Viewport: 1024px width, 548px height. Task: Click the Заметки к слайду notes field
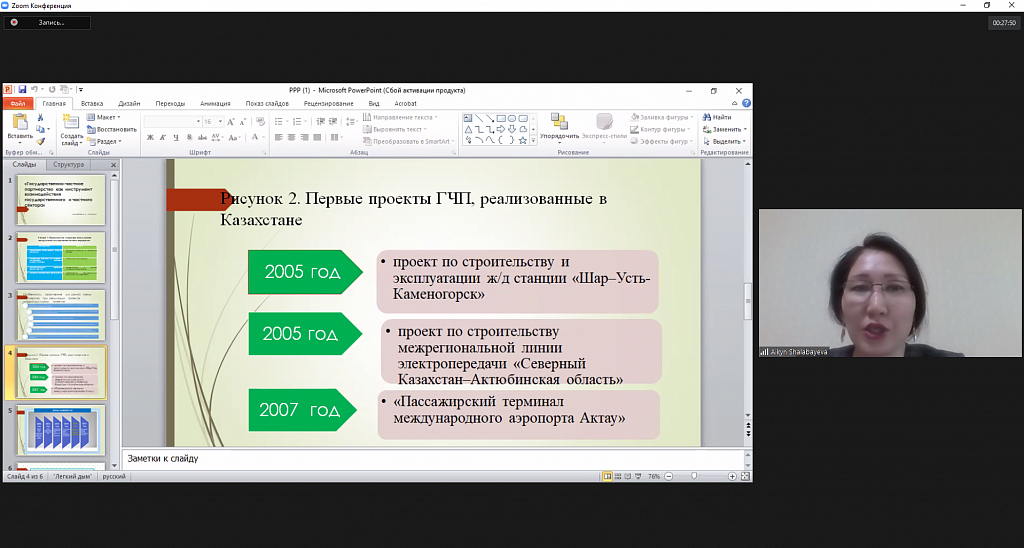432,459
